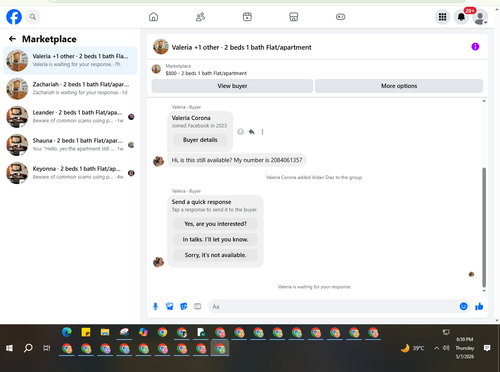
Task: Open the purple conversation information icon
Action: point(475,47)
